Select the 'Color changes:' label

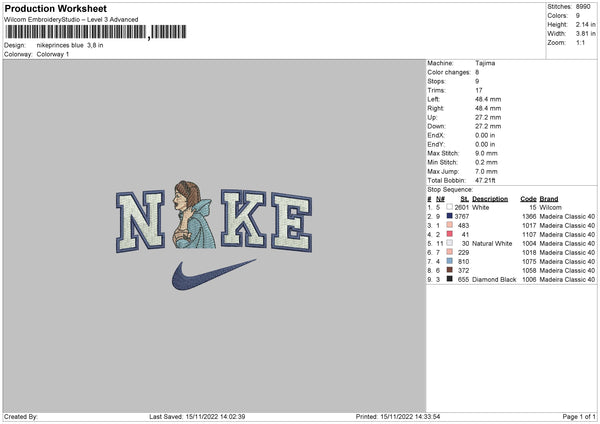click(x=449, y=72)
